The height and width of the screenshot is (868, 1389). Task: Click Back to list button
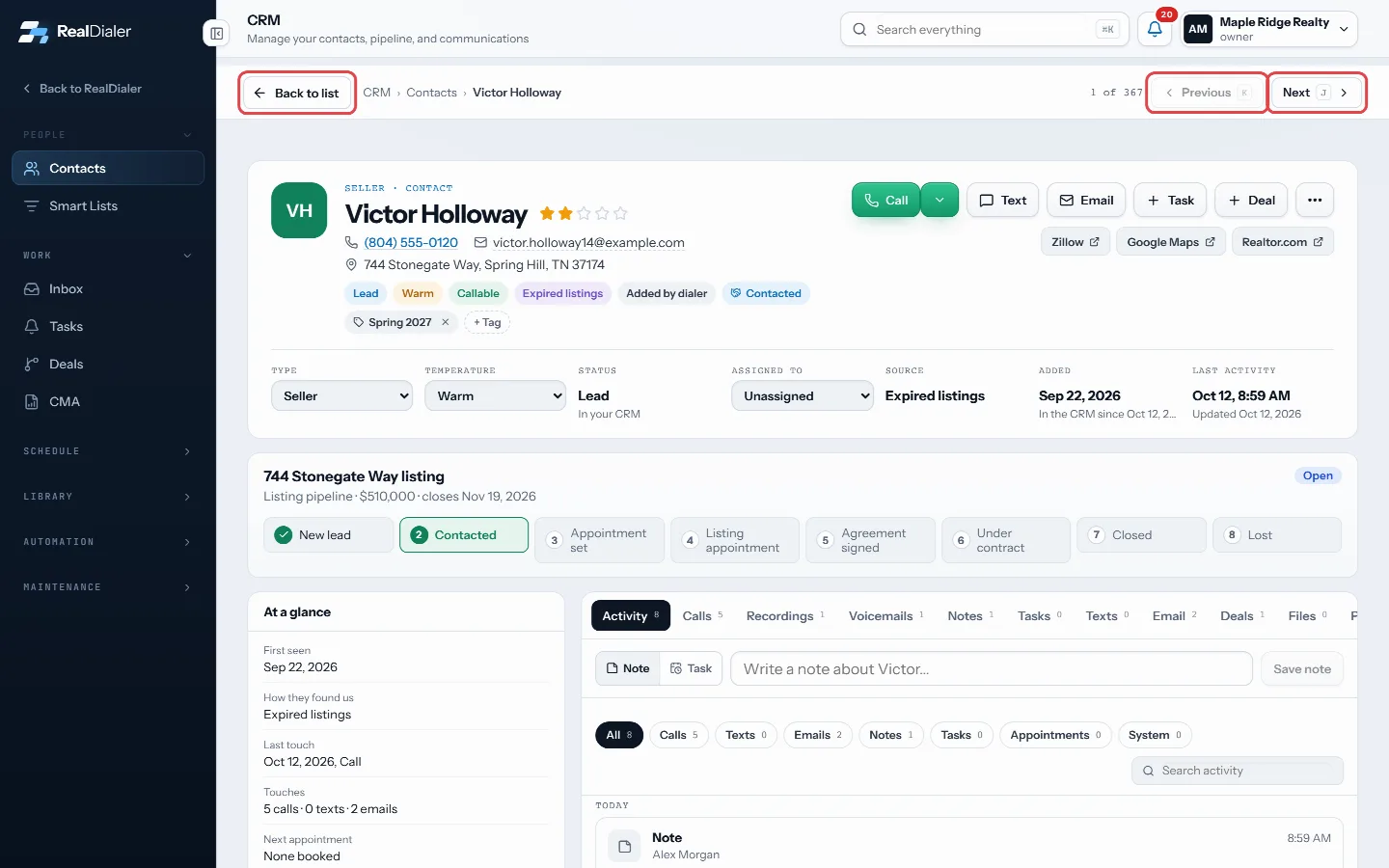click(x=297, y=93)
